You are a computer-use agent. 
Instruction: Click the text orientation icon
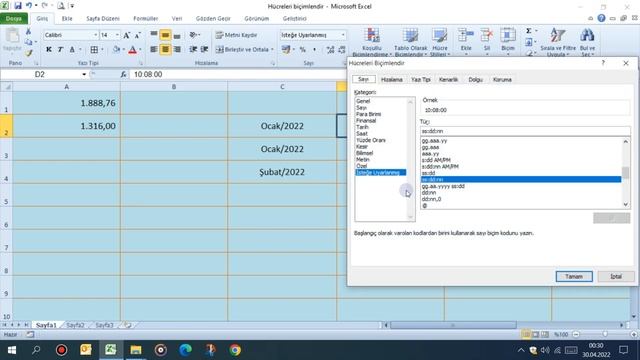[x=194, y=35]
